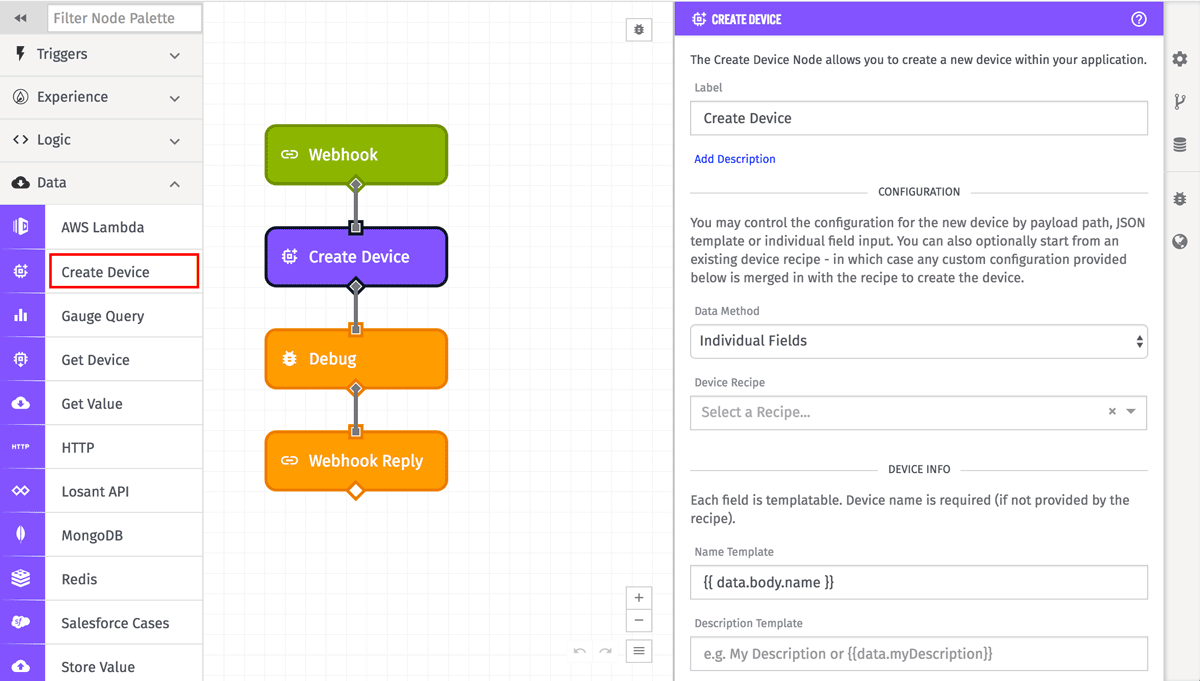Click the HTTP node icon
1200x681 pixels.
(21, 447)
